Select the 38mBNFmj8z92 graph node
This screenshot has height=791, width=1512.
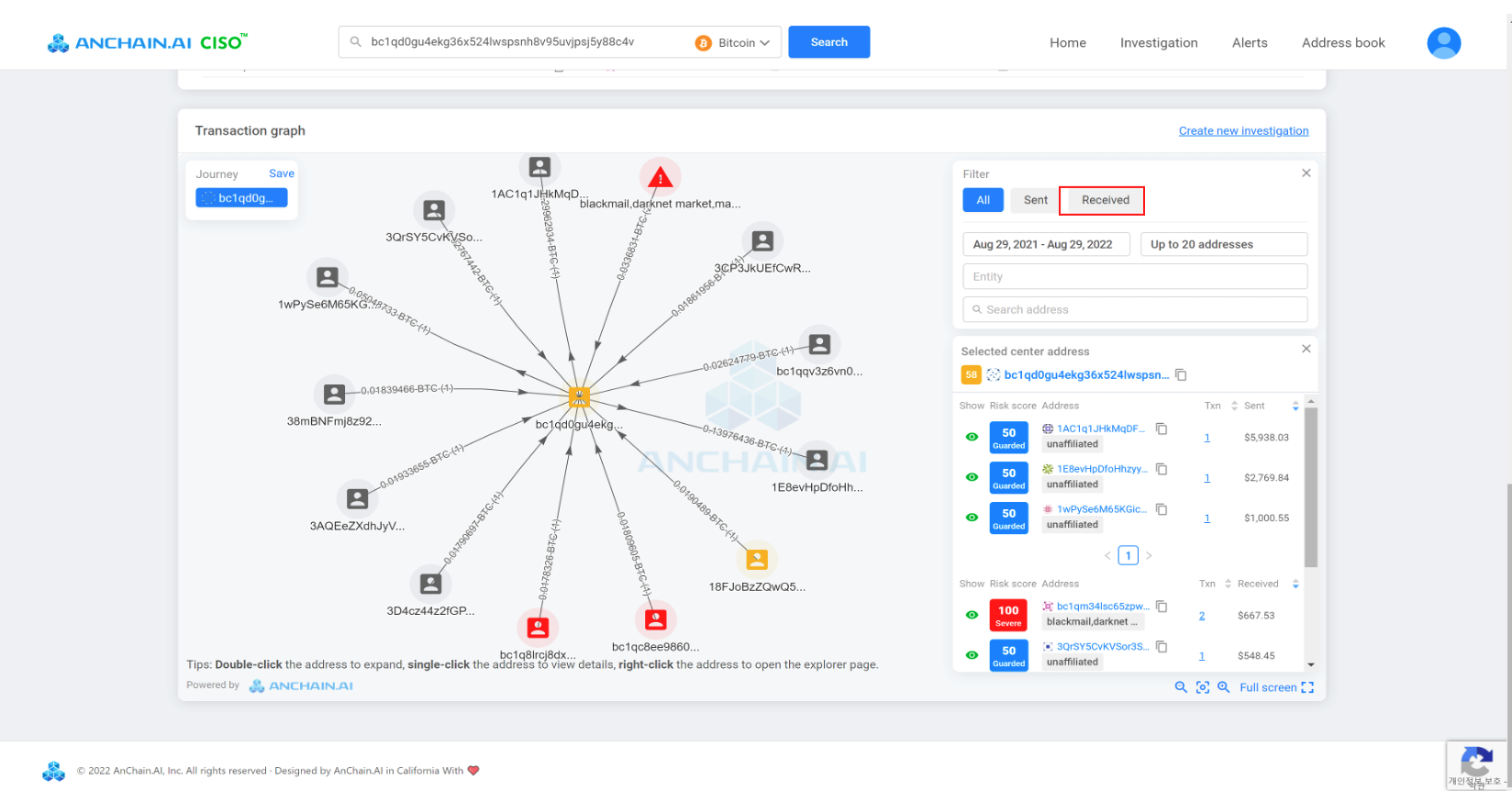click(335, 395)
